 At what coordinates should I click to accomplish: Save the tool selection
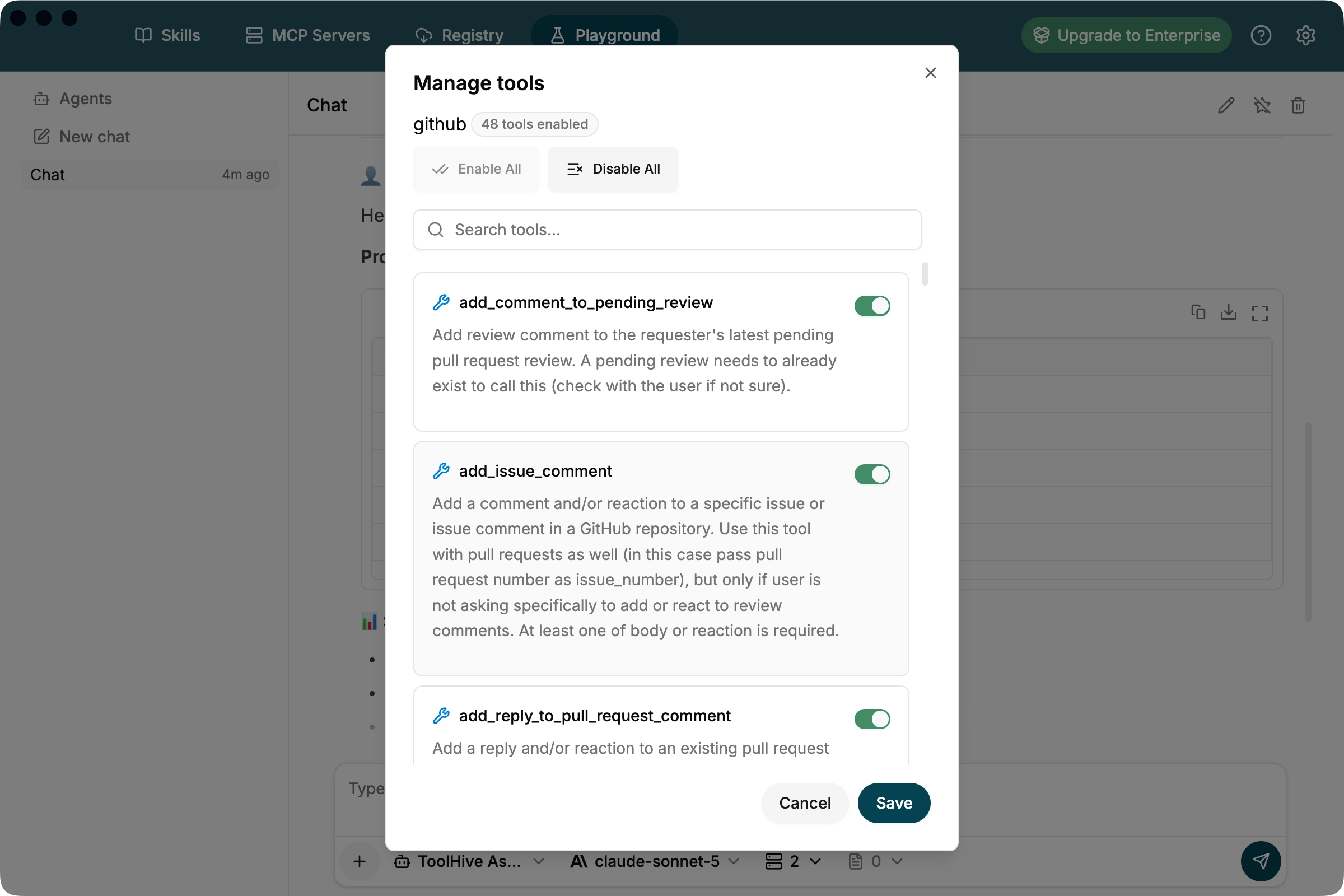[894, 803]
